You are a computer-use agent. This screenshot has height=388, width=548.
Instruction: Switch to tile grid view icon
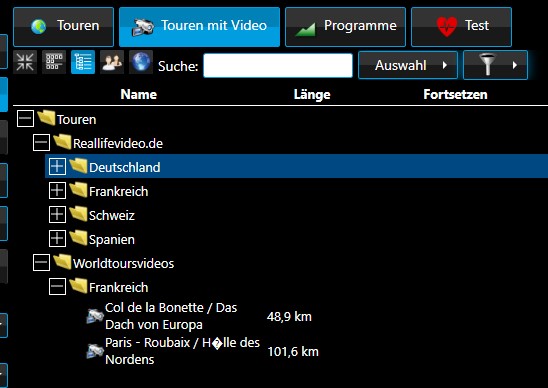(x=54, y=62)
